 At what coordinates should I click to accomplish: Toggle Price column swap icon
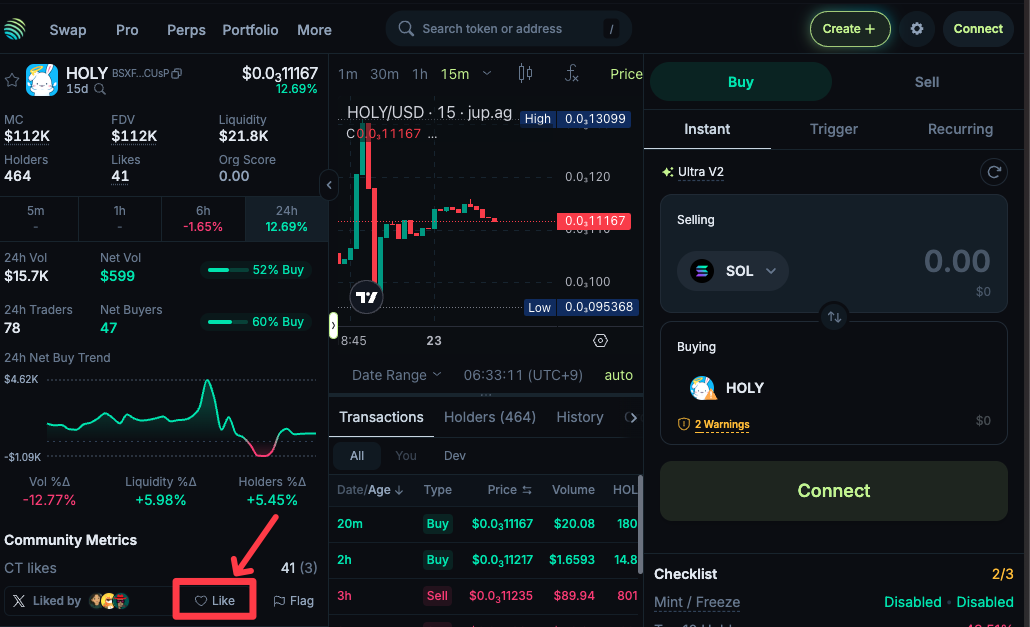(527, 490)
